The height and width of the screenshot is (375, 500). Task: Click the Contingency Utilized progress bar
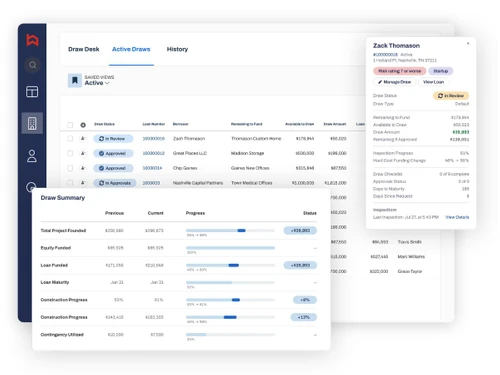[230, 334]
